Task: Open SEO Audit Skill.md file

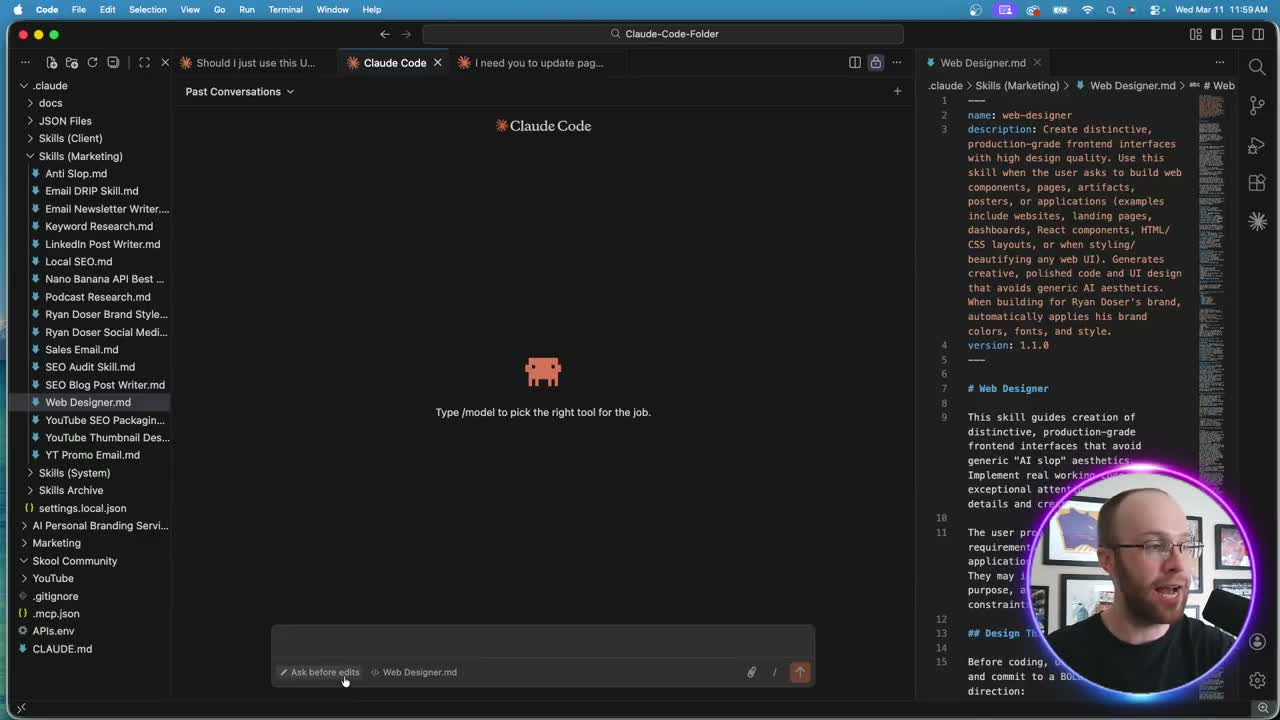Action: click(89, 367)
